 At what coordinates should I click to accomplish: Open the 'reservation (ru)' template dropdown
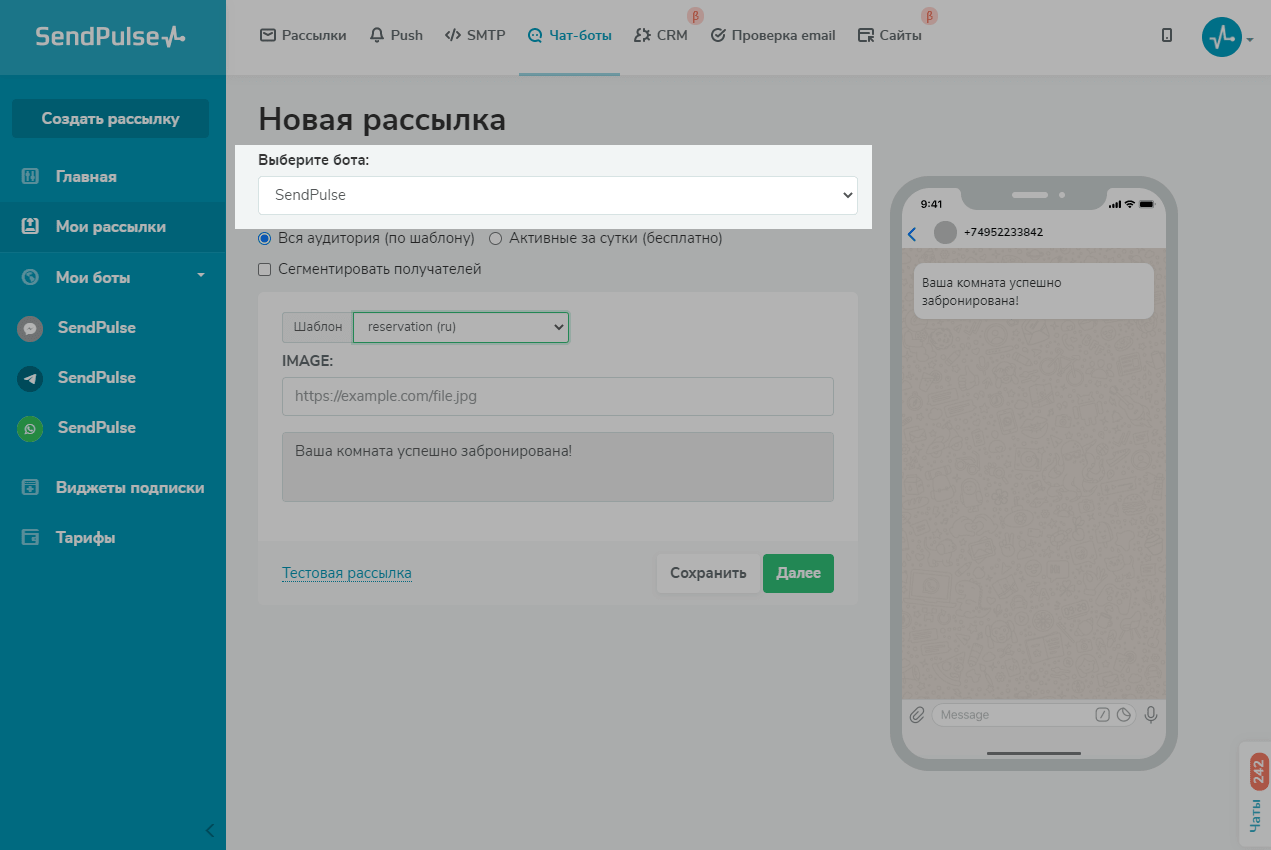(x=460, y=327)
